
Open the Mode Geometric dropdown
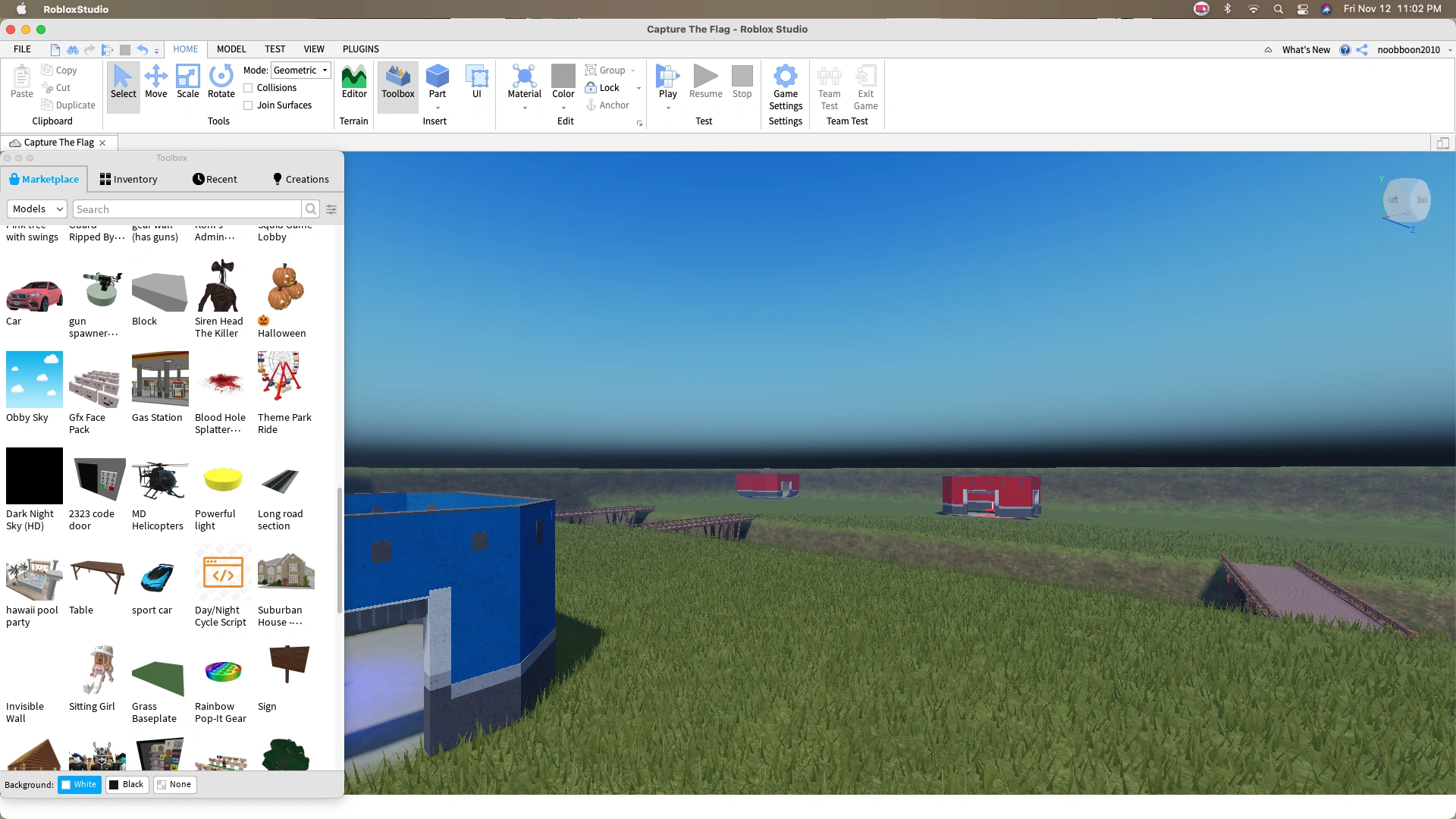pyautogui.click(x=301, y=71)
